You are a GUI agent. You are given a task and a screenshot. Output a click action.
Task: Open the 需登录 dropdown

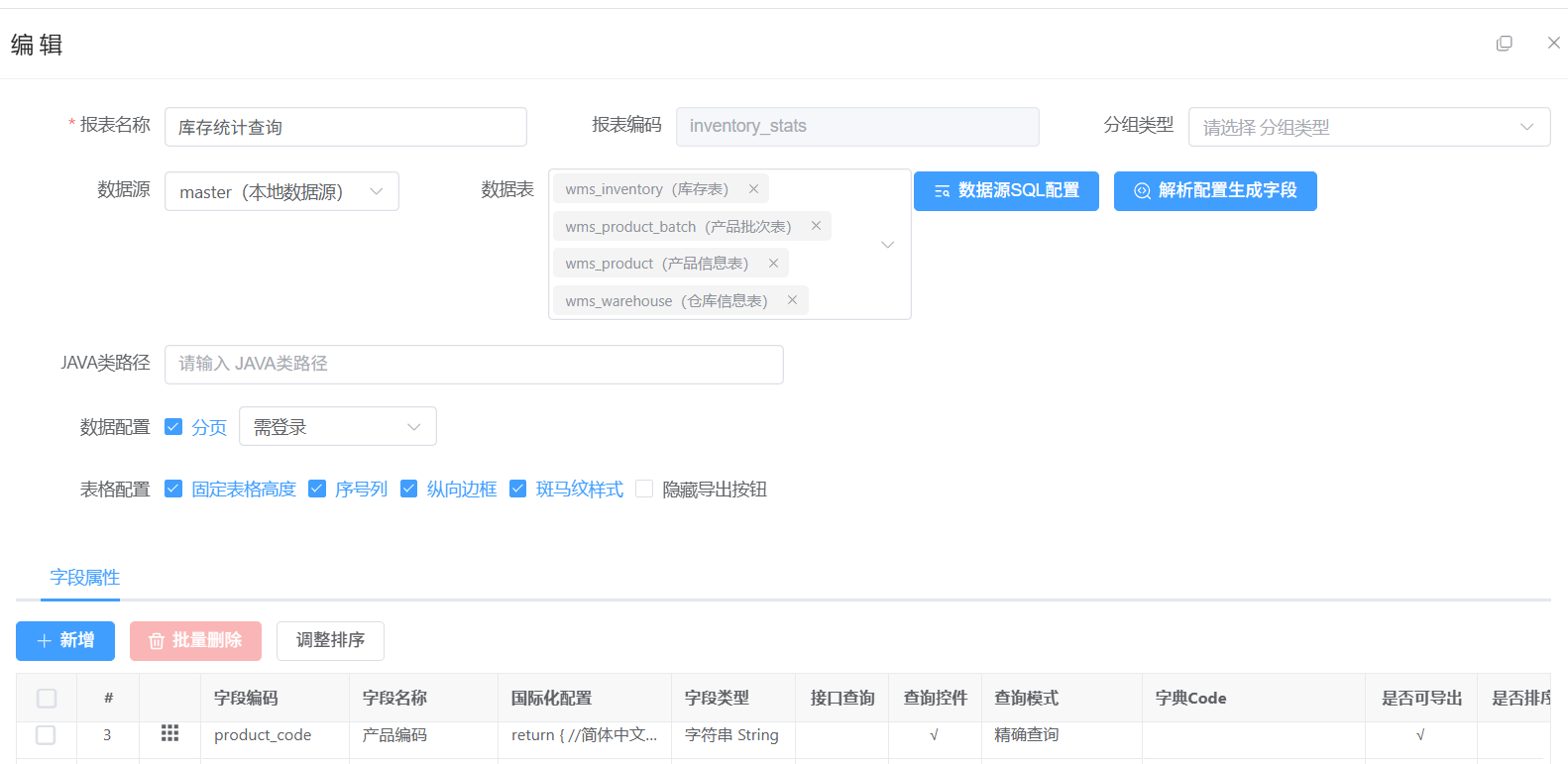337,427
